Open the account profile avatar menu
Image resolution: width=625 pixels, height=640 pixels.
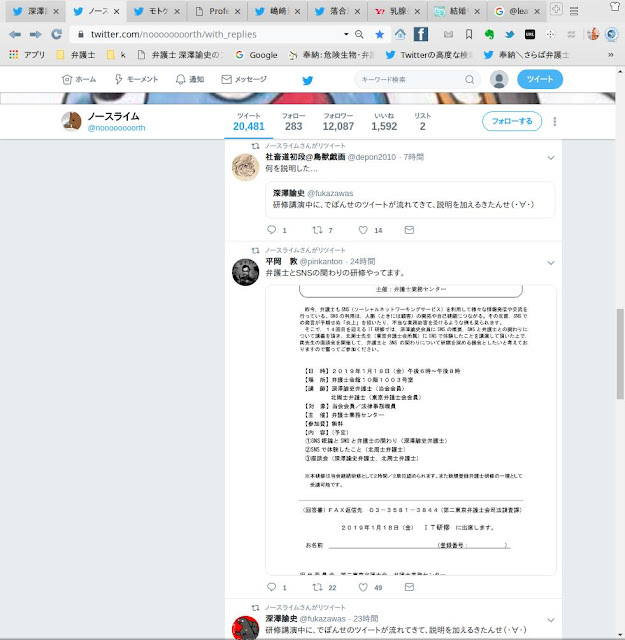click(x=499, y=79)
